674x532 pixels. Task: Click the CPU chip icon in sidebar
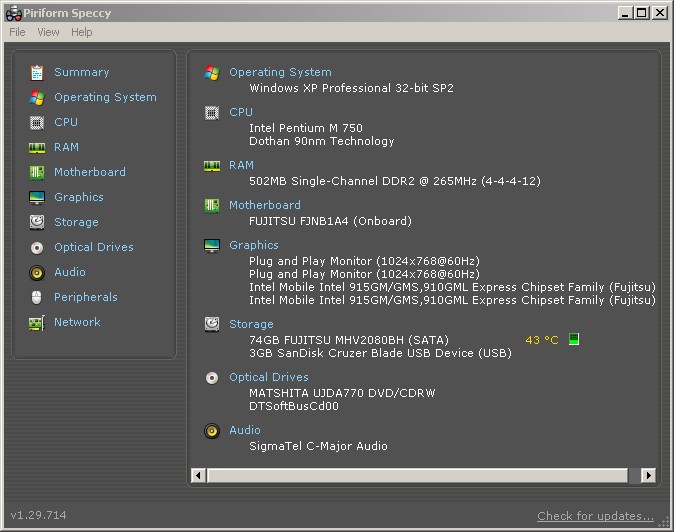[x=37, y=123]
